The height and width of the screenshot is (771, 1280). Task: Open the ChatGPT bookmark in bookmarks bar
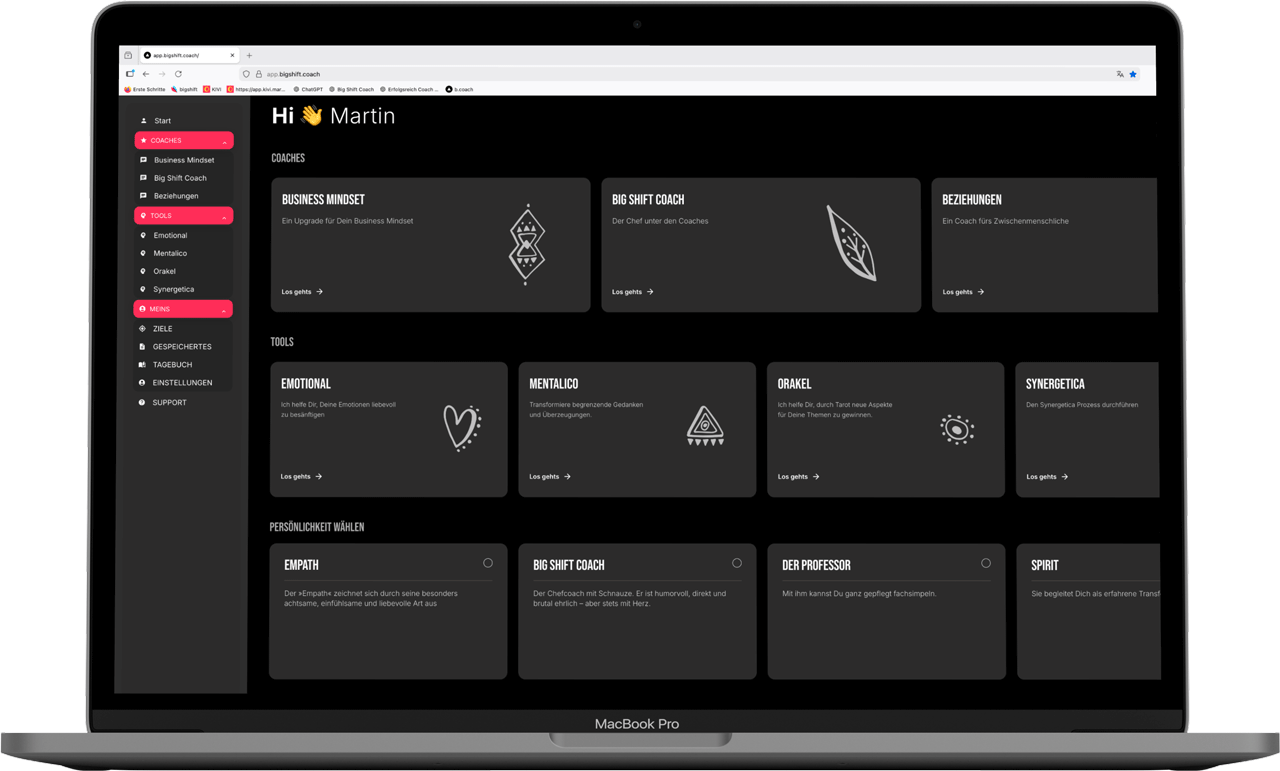pos(310,89)
